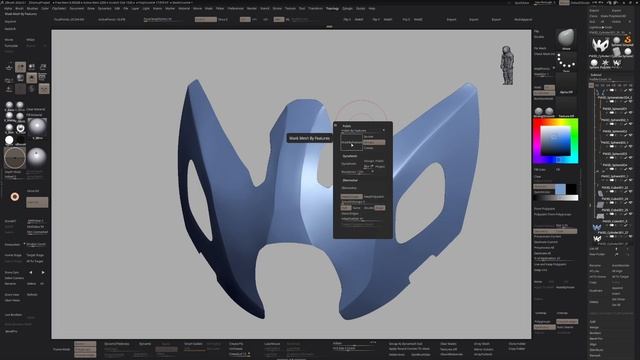640x360 pixels.
Task: Expand the Split section in Subtool palette
Action: tap(593, 322)
